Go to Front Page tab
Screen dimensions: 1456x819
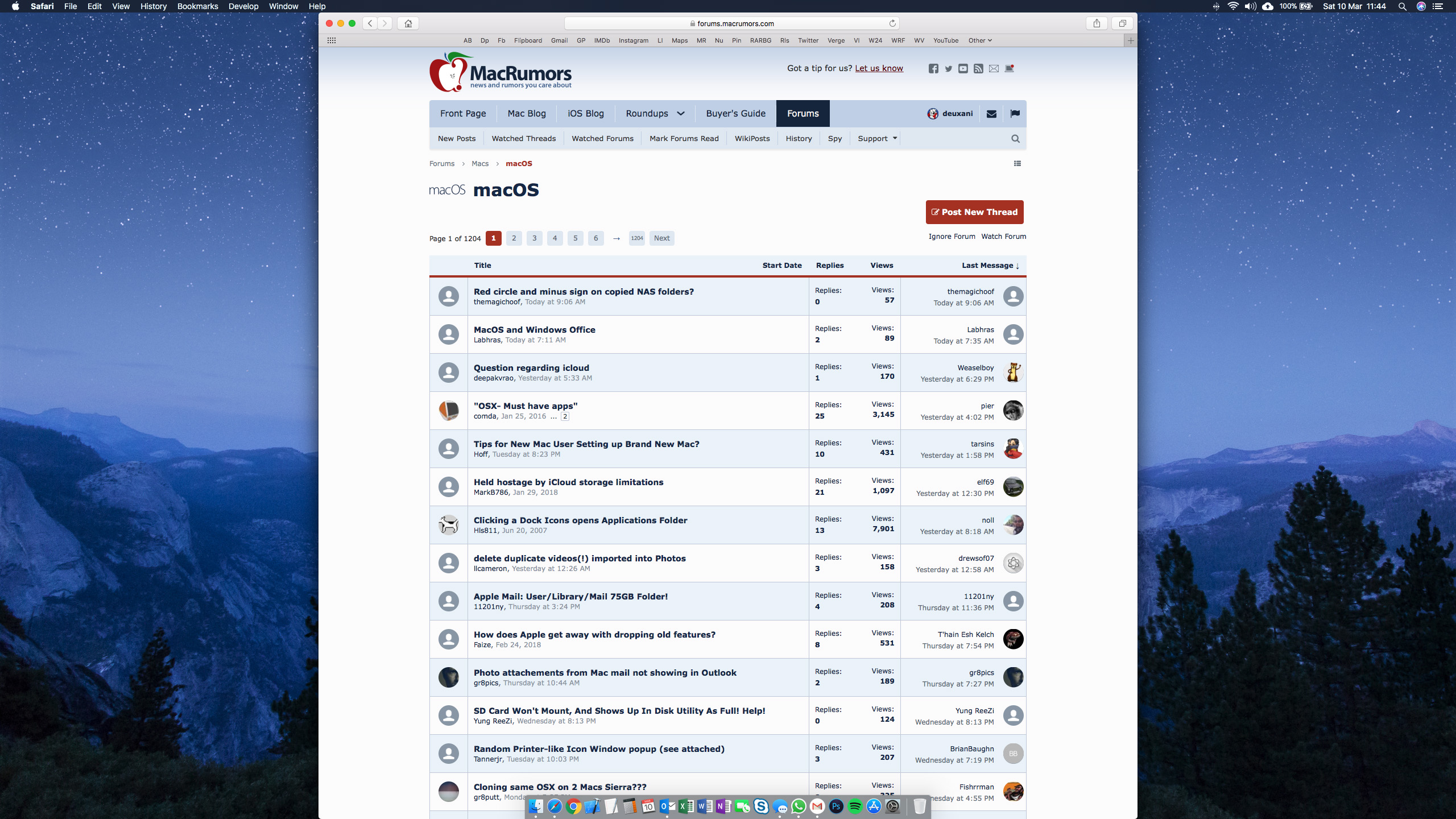463,113
